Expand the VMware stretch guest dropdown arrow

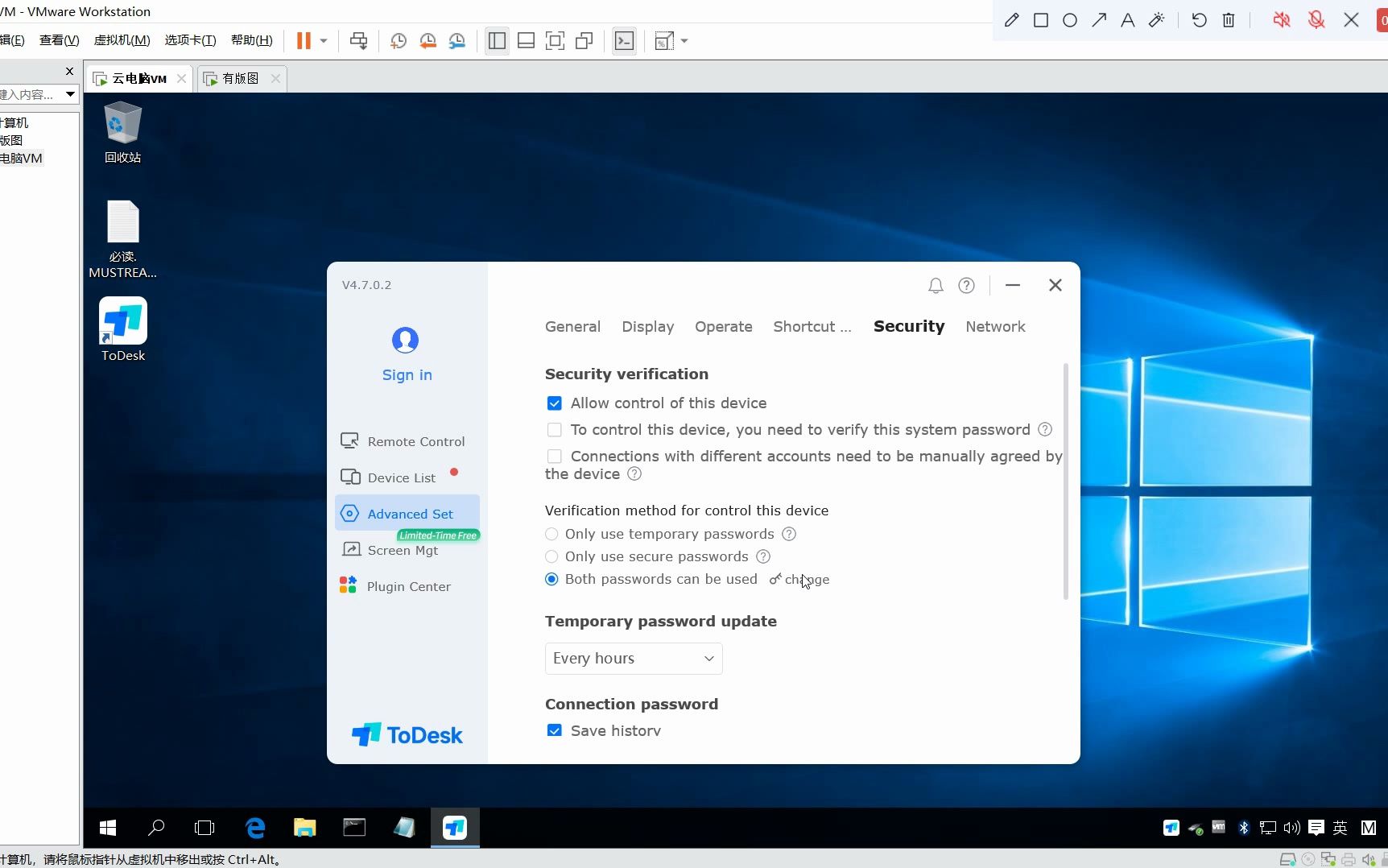(684, 41)
